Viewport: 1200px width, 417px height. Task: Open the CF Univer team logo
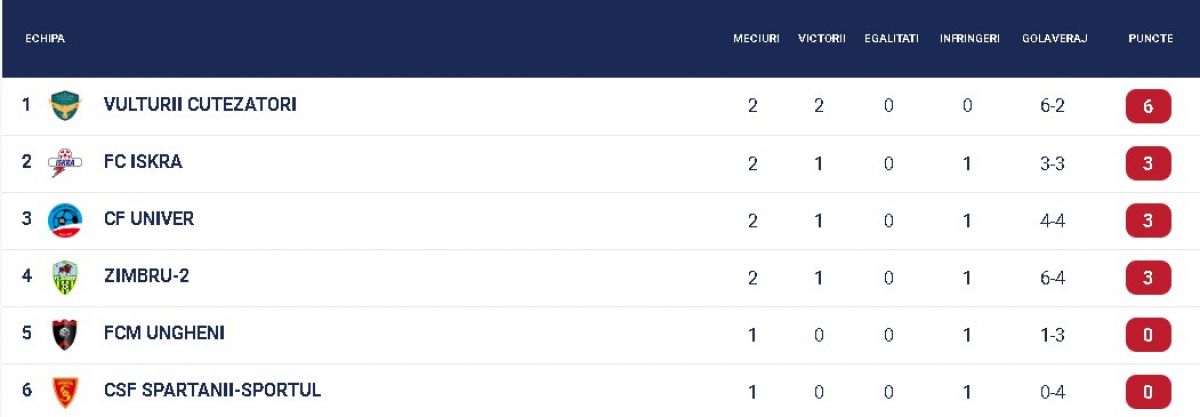coord(65,219)
